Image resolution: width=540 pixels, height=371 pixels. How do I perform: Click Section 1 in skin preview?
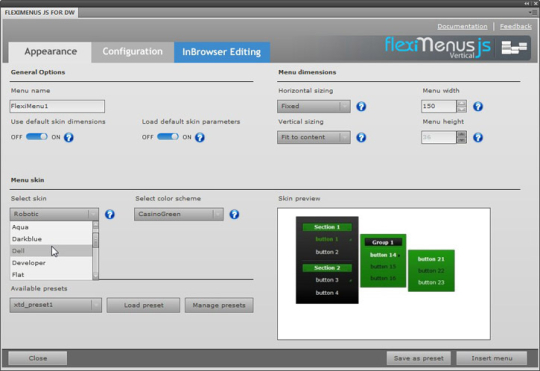tap(327, 227)
